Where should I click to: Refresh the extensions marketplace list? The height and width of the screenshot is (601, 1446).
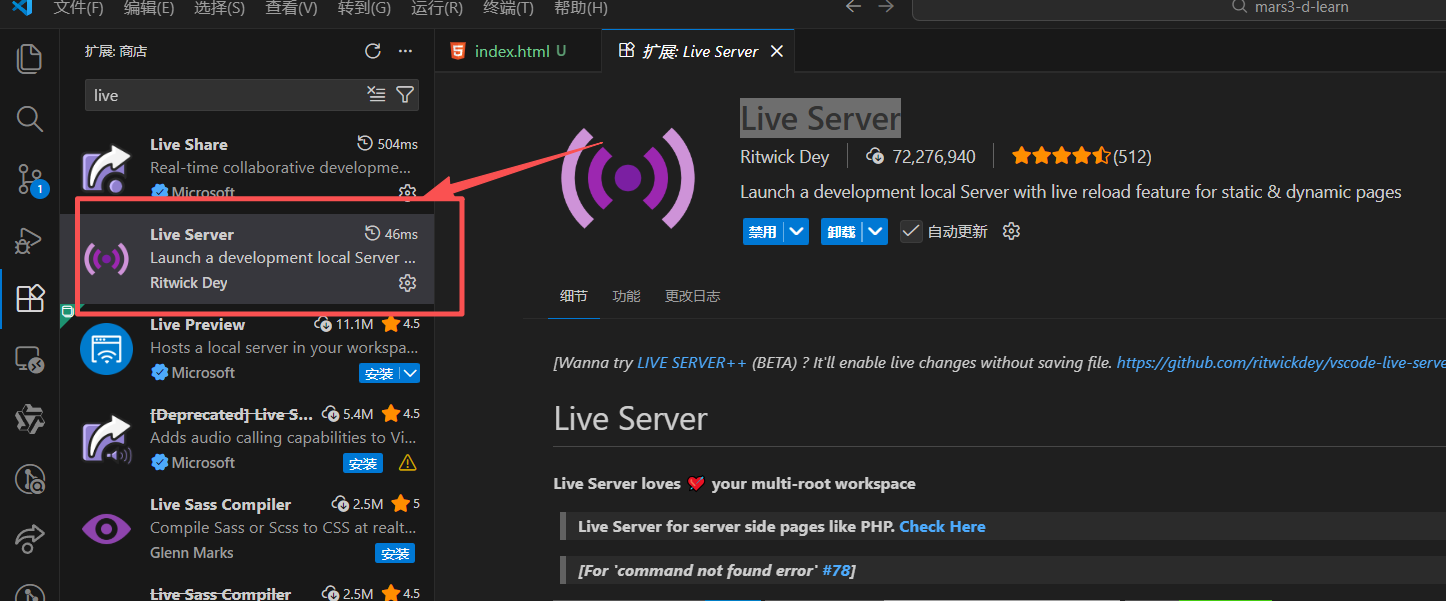pos(373,51)
